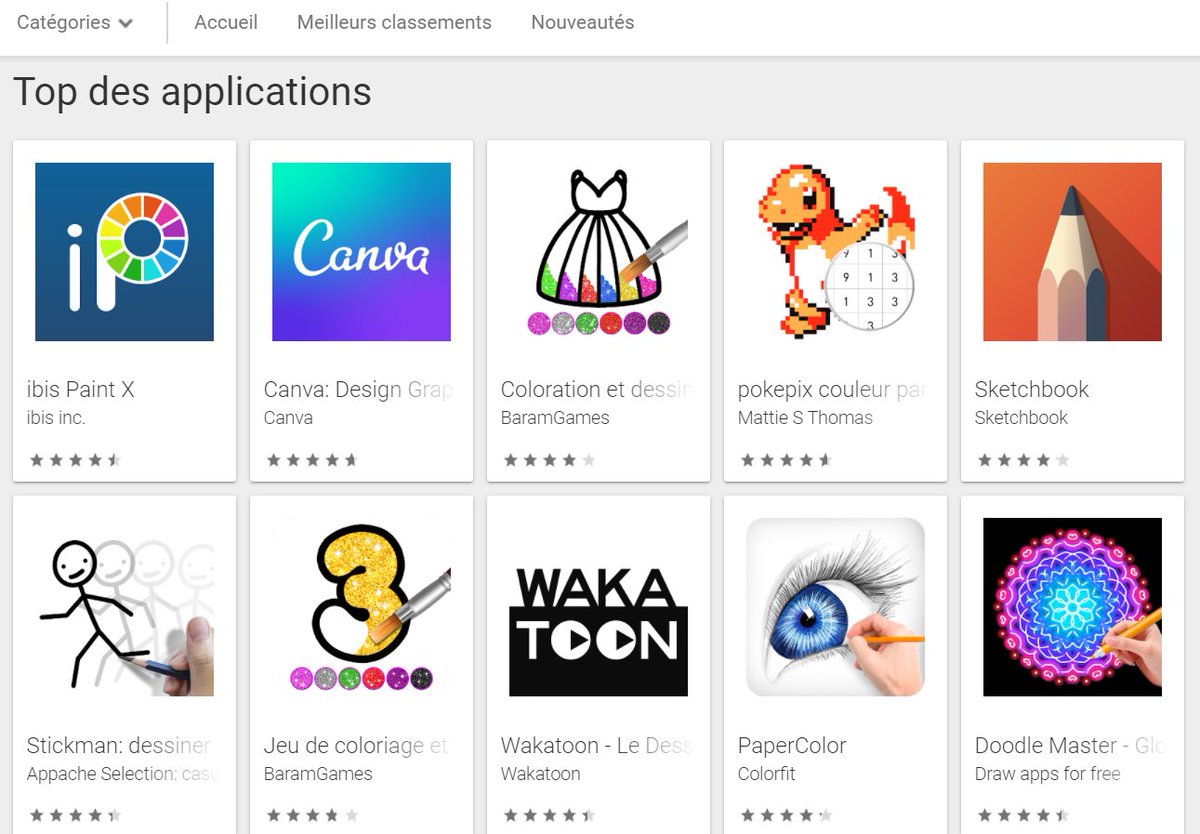Open developer 'Mattie S Thomas' link
Viewport: 1200px width, 834px height.
[805, 418]
